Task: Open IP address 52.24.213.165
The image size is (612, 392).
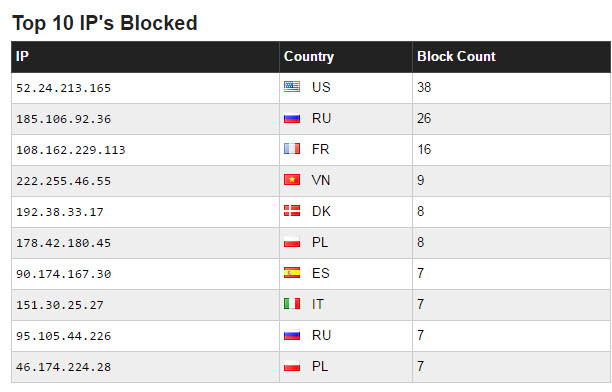Action: point(64,88)
